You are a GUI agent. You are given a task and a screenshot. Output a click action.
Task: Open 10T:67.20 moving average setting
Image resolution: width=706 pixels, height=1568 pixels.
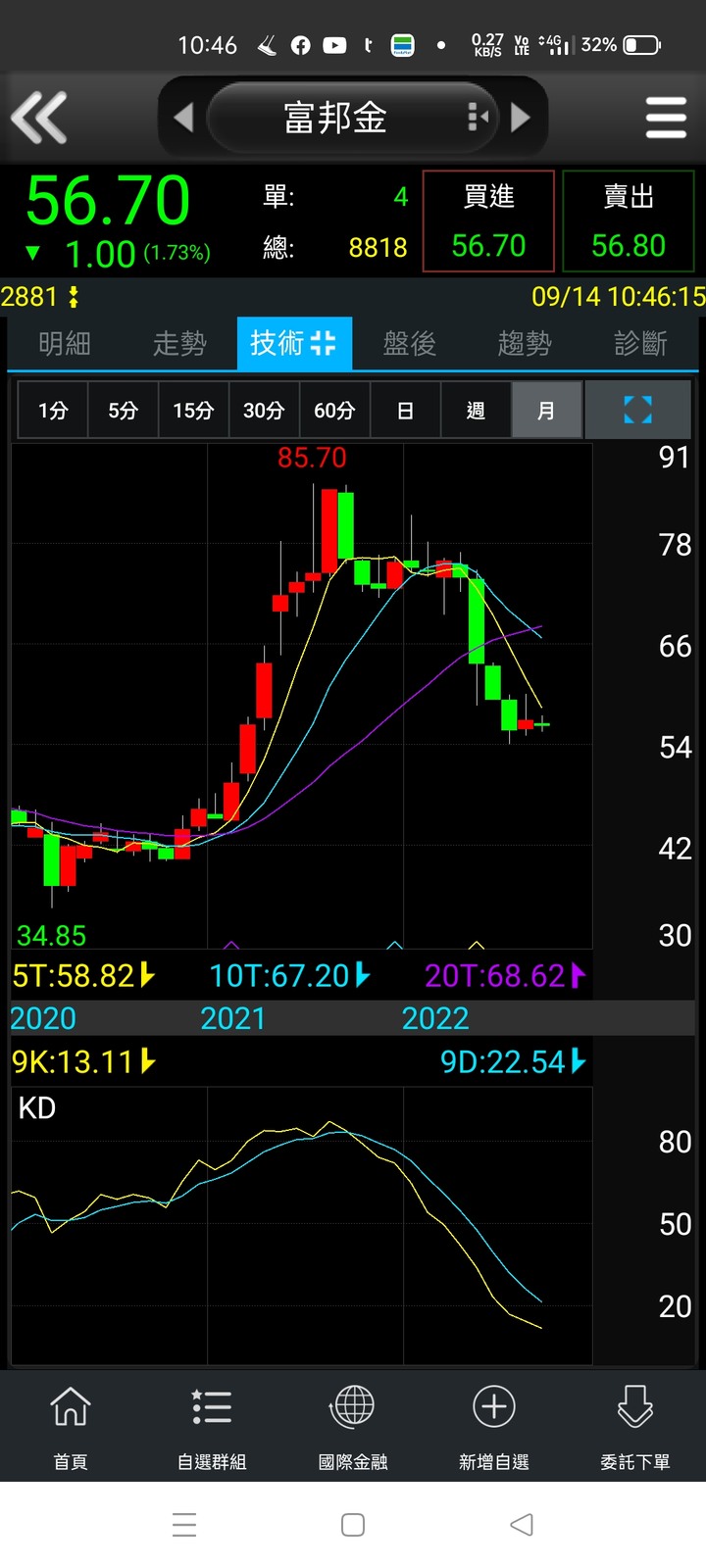pos(290,975)
